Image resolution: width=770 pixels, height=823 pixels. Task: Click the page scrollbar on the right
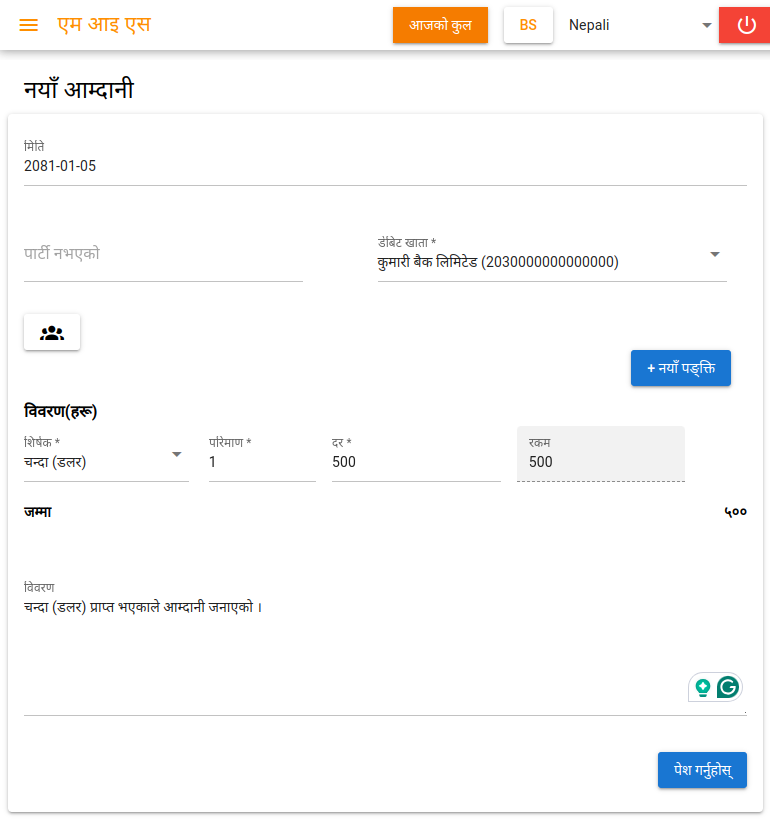[x=765, y=400]
